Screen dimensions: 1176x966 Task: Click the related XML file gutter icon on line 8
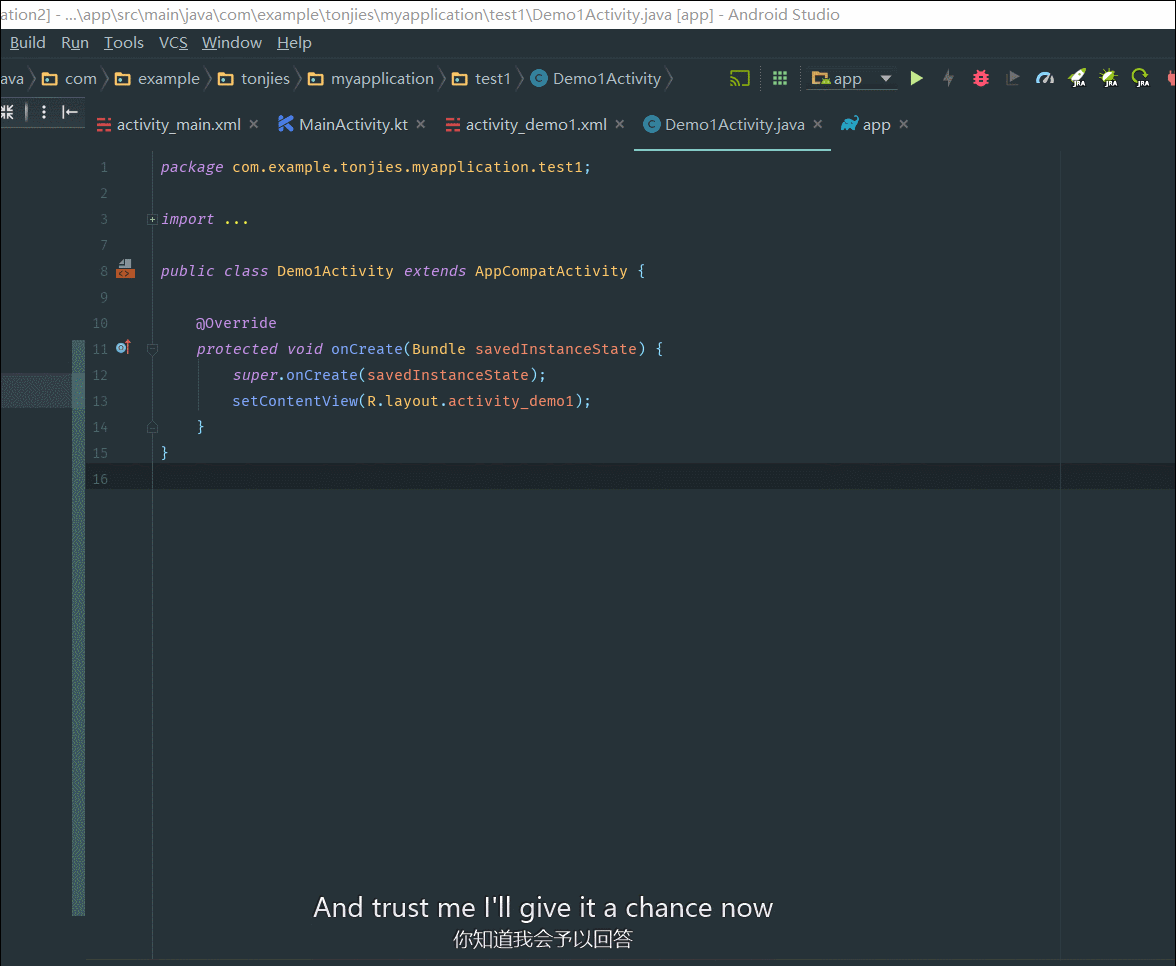click(125, 268)
